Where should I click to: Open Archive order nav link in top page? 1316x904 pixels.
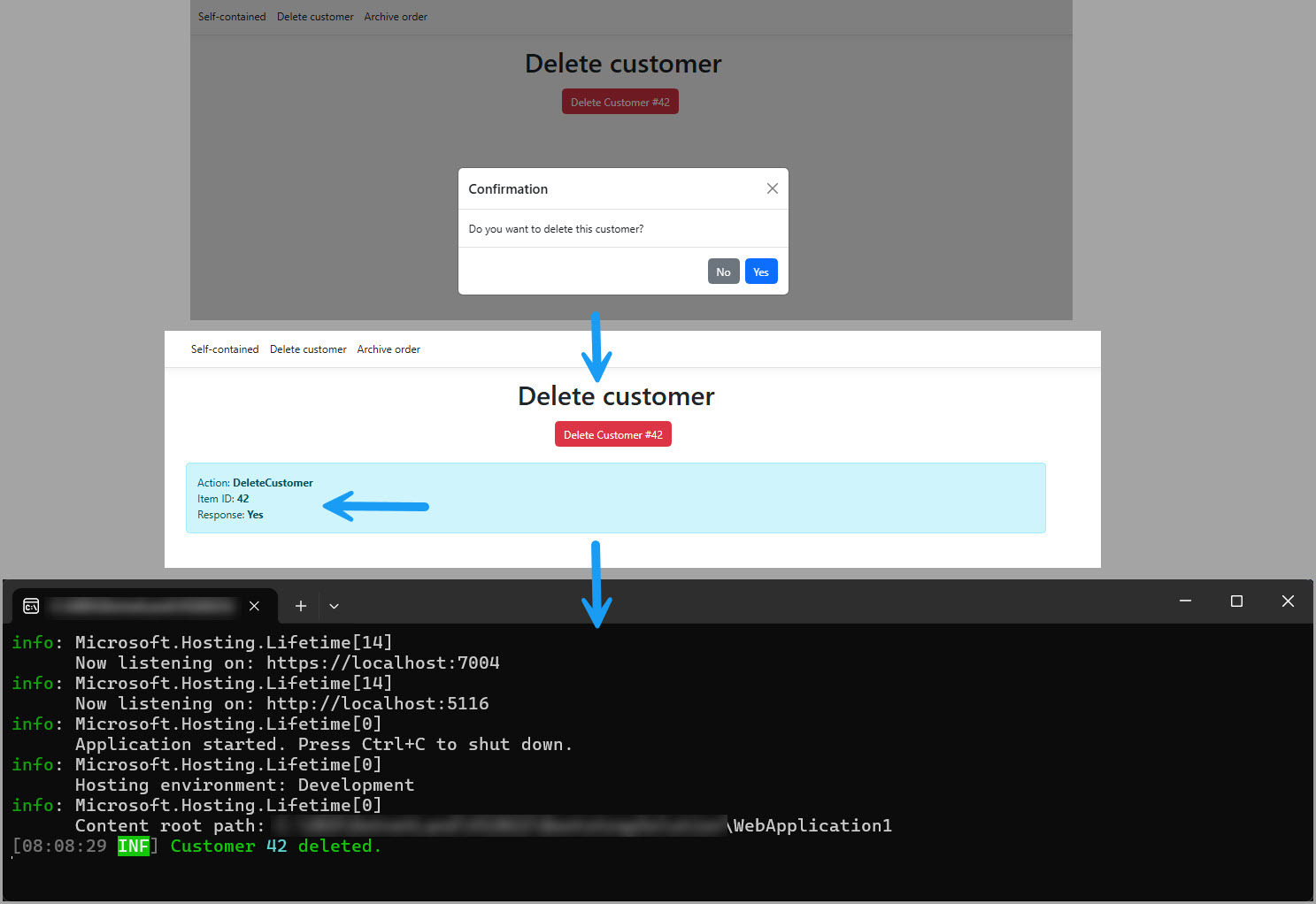(x=396, y=17)
